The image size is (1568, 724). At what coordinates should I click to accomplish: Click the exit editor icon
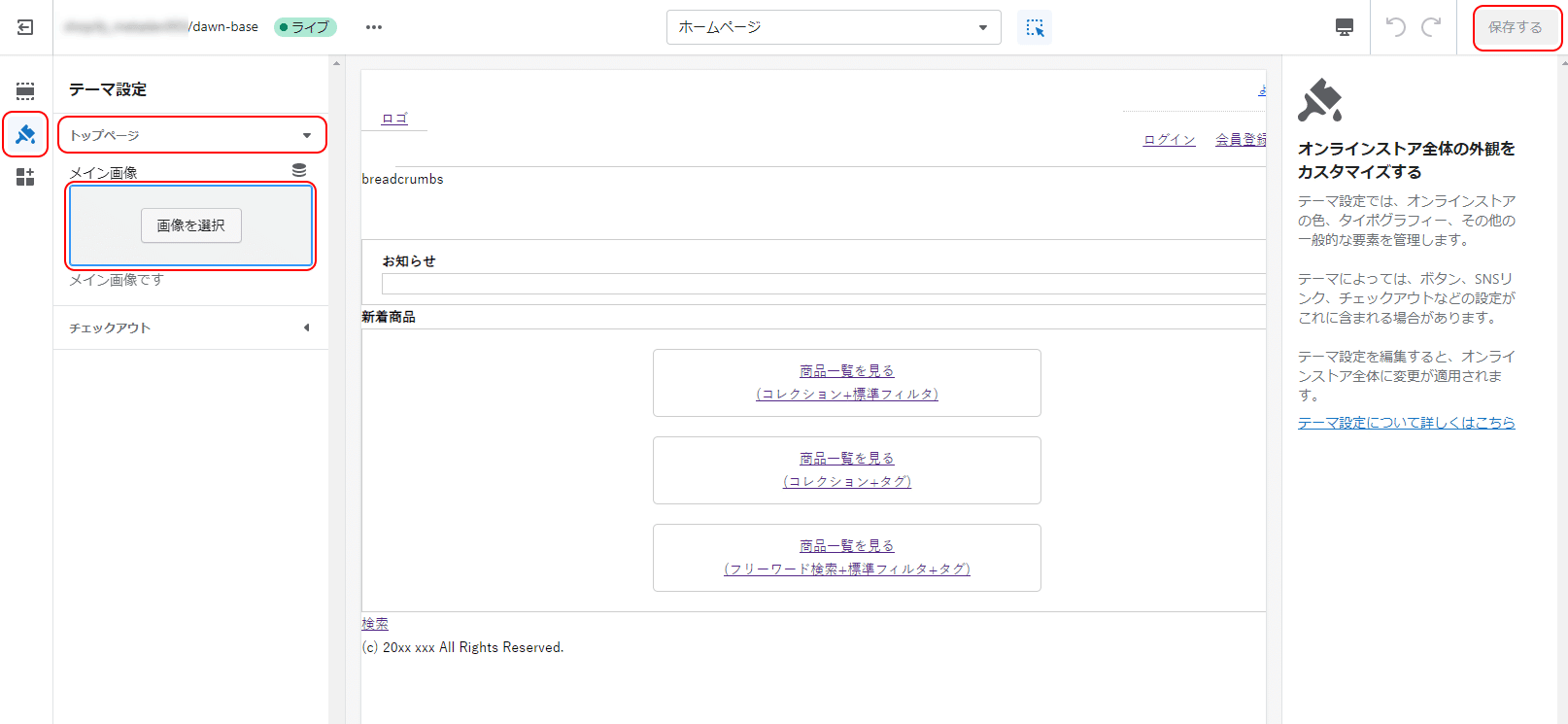coord(25,27)
